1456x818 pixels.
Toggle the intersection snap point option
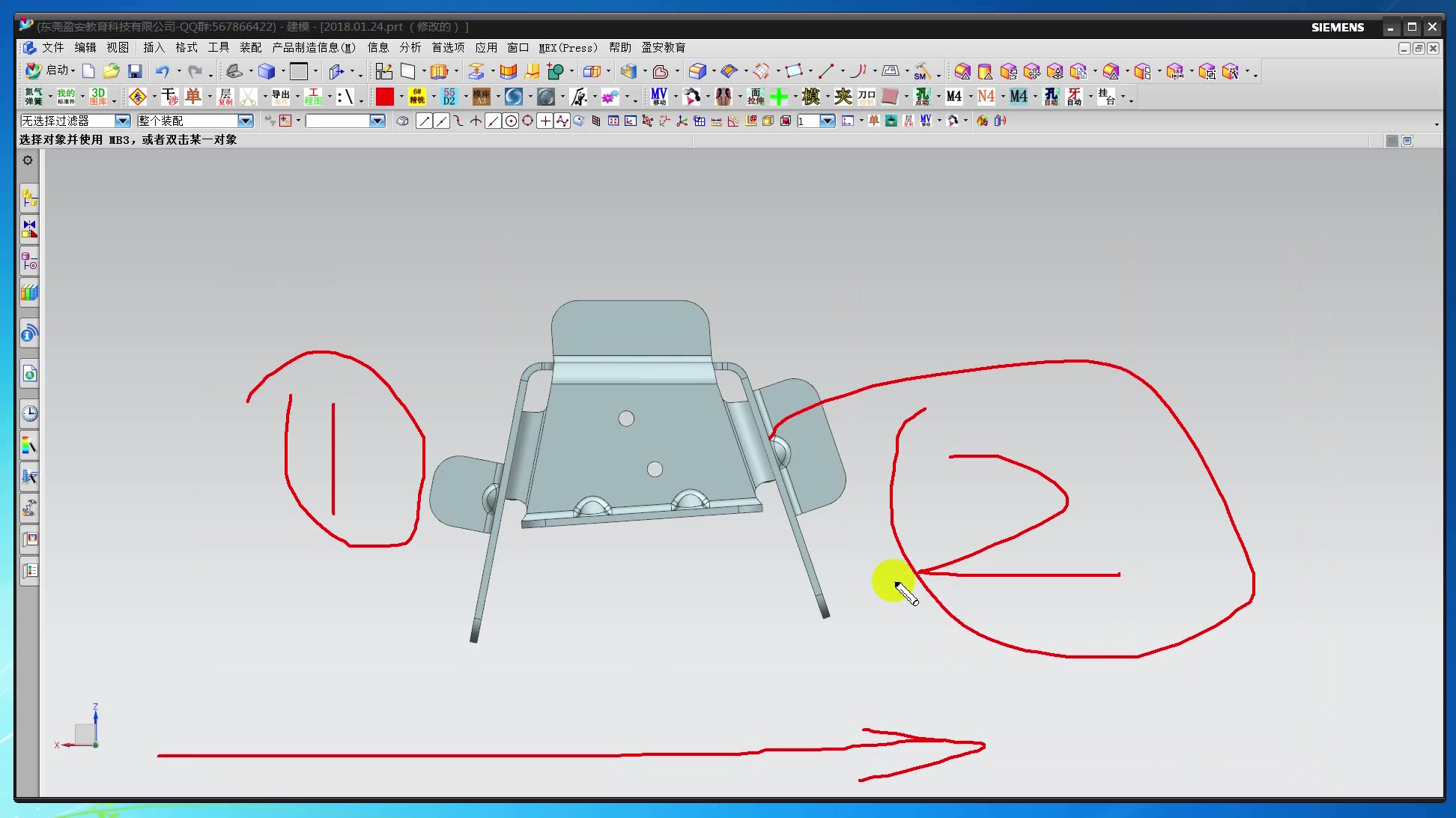coord(476,121)
